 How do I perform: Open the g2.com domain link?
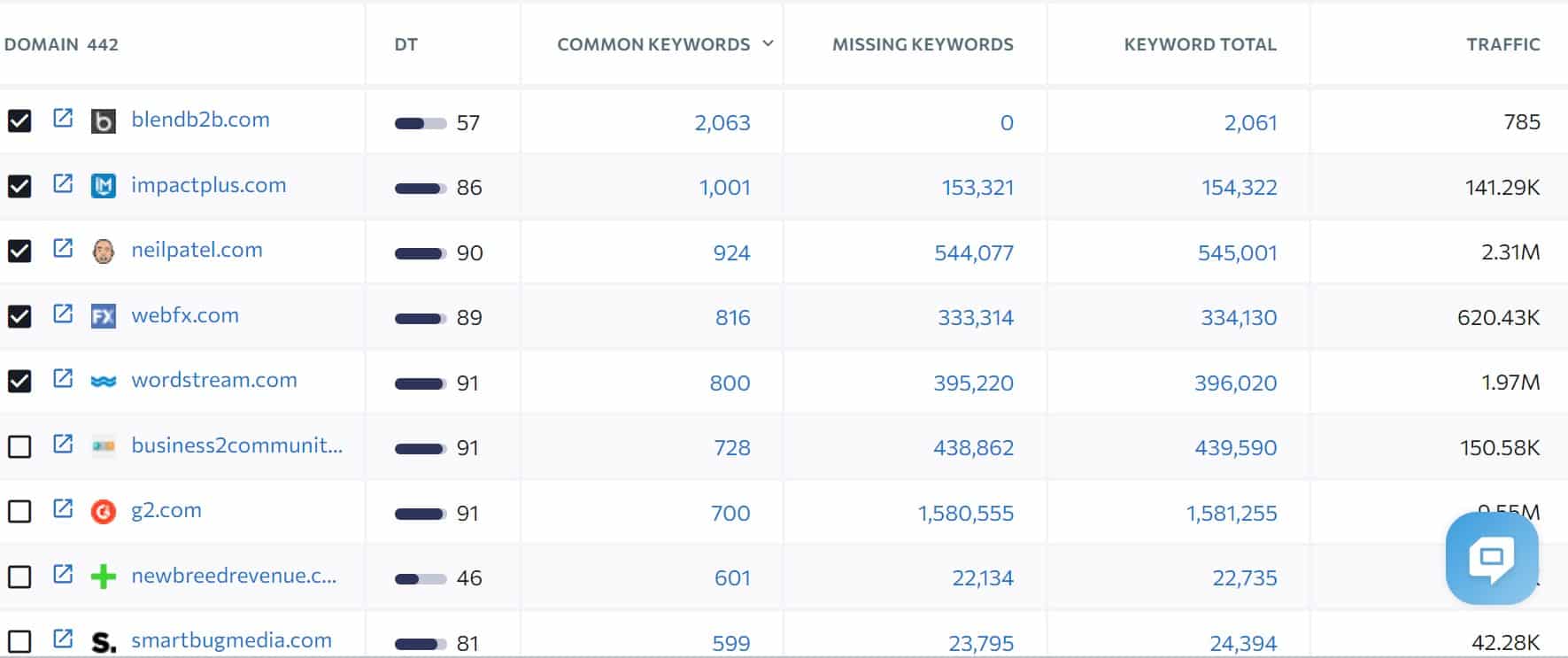coord(166,510)
